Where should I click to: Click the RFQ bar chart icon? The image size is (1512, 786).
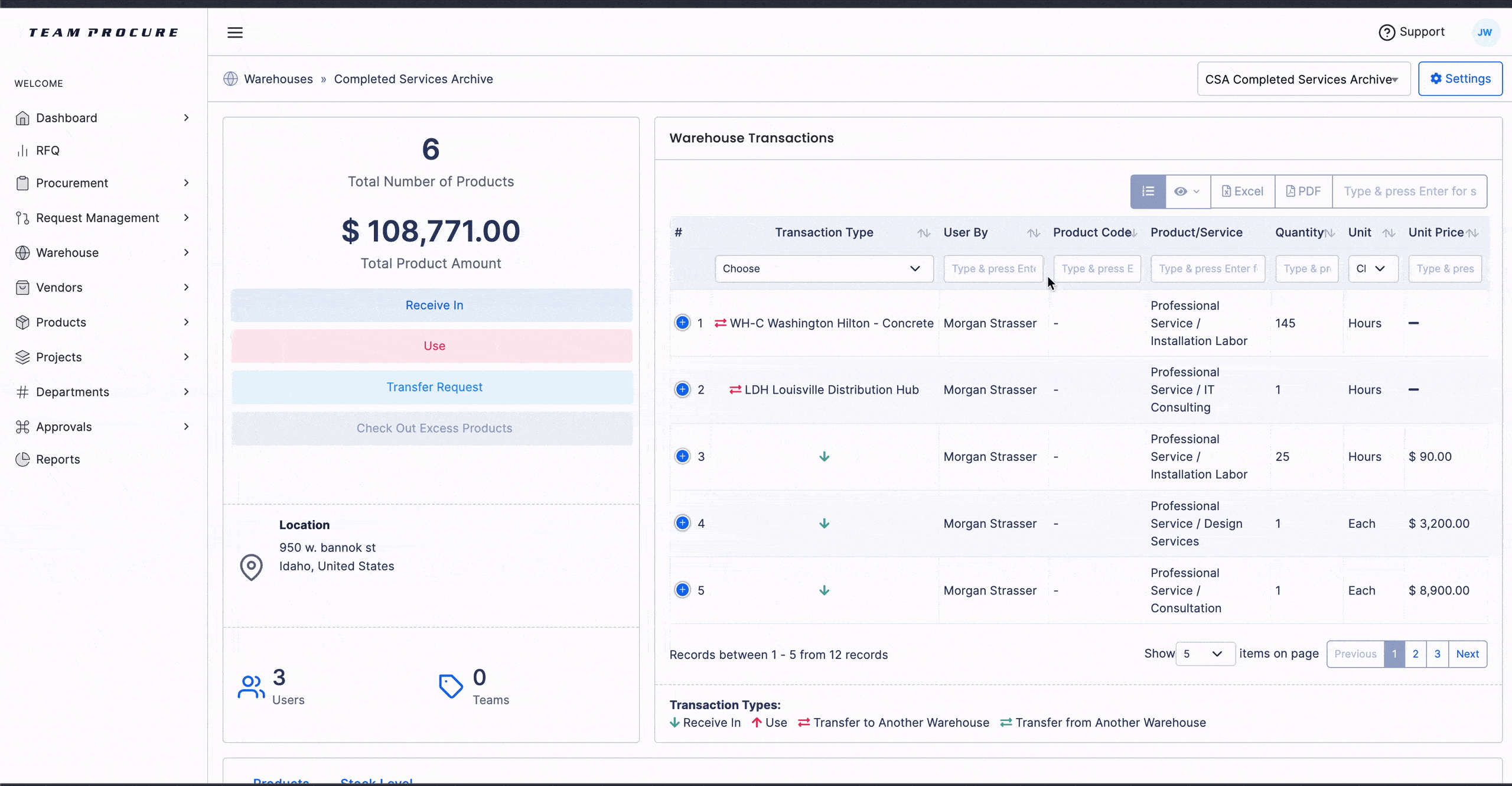click(x=22, y=151)
